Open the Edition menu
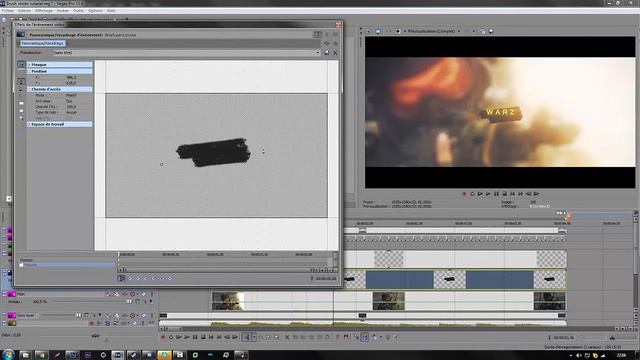The height and width of the screenshot is (360, 640). [x=24, y=11]
